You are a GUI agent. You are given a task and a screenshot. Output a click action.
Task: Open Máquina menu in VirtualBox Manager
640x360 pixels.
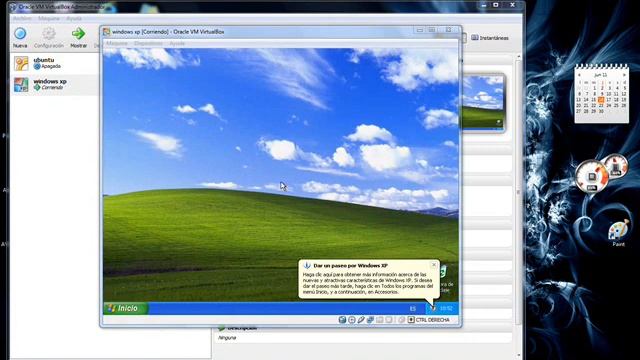point(49,18)
